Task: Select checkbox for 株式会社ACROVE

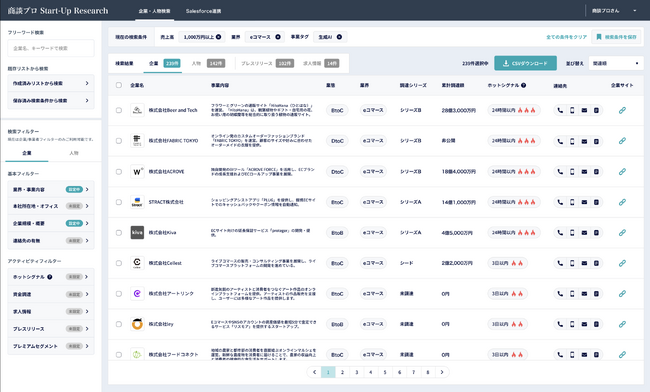Action: pos(119,172)
